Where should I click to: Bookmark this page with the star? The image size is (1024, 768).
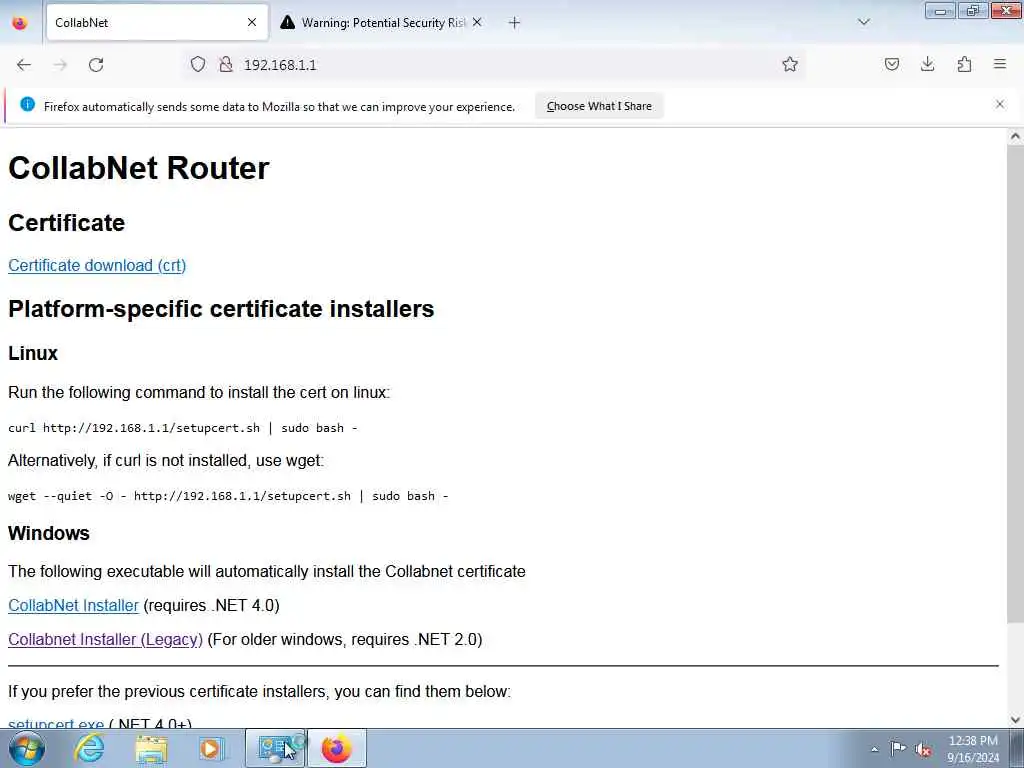pyautogui.click(x=790, y=64)
